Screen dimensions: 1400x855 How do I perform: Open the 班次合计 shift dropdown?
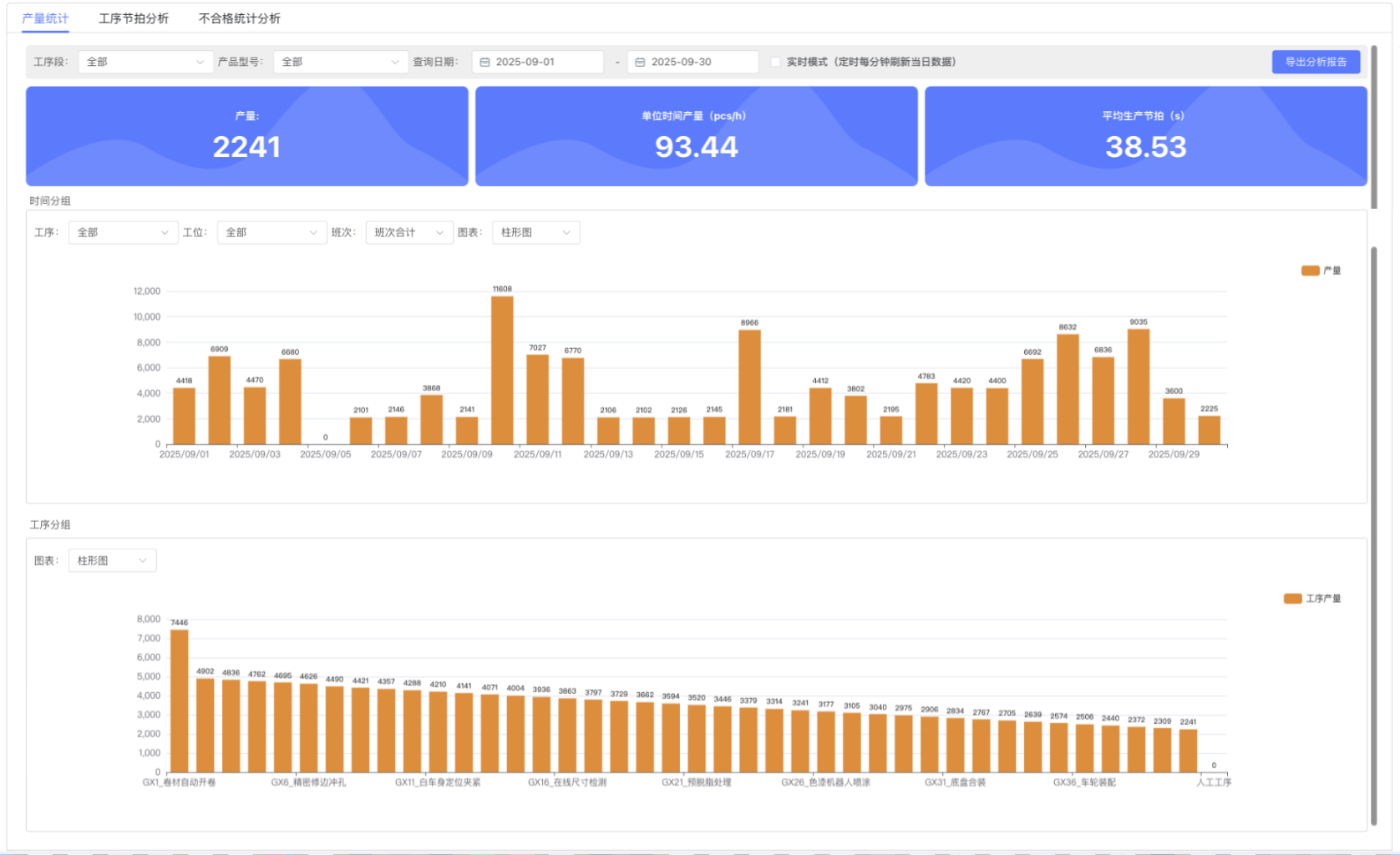click(x=408, y=233)
